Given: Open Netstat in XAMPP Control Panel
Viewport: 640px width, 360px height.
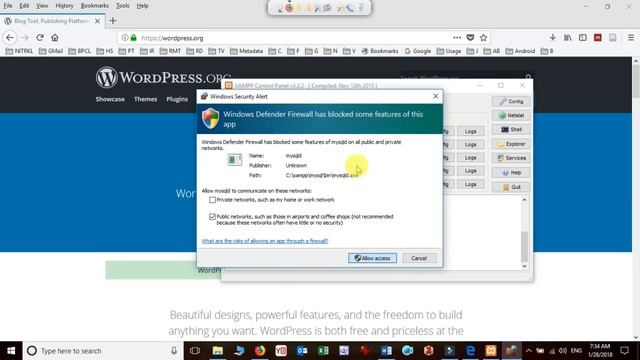Looking at the screenshot, I should 511,116.
